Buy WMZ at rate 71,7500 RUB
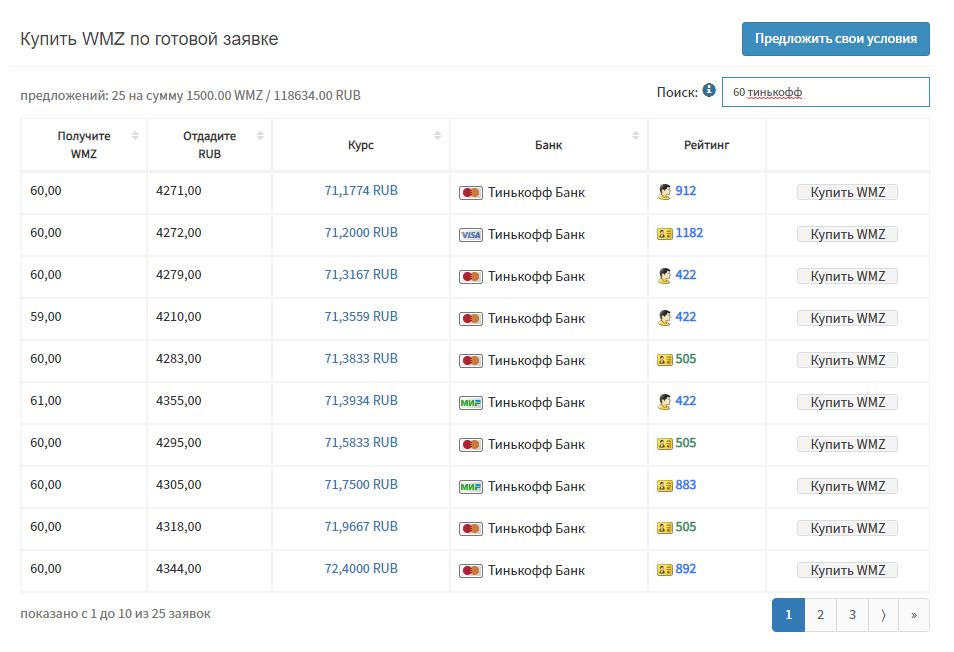Viewport: 954px width, 652px height. pos(847,486)
